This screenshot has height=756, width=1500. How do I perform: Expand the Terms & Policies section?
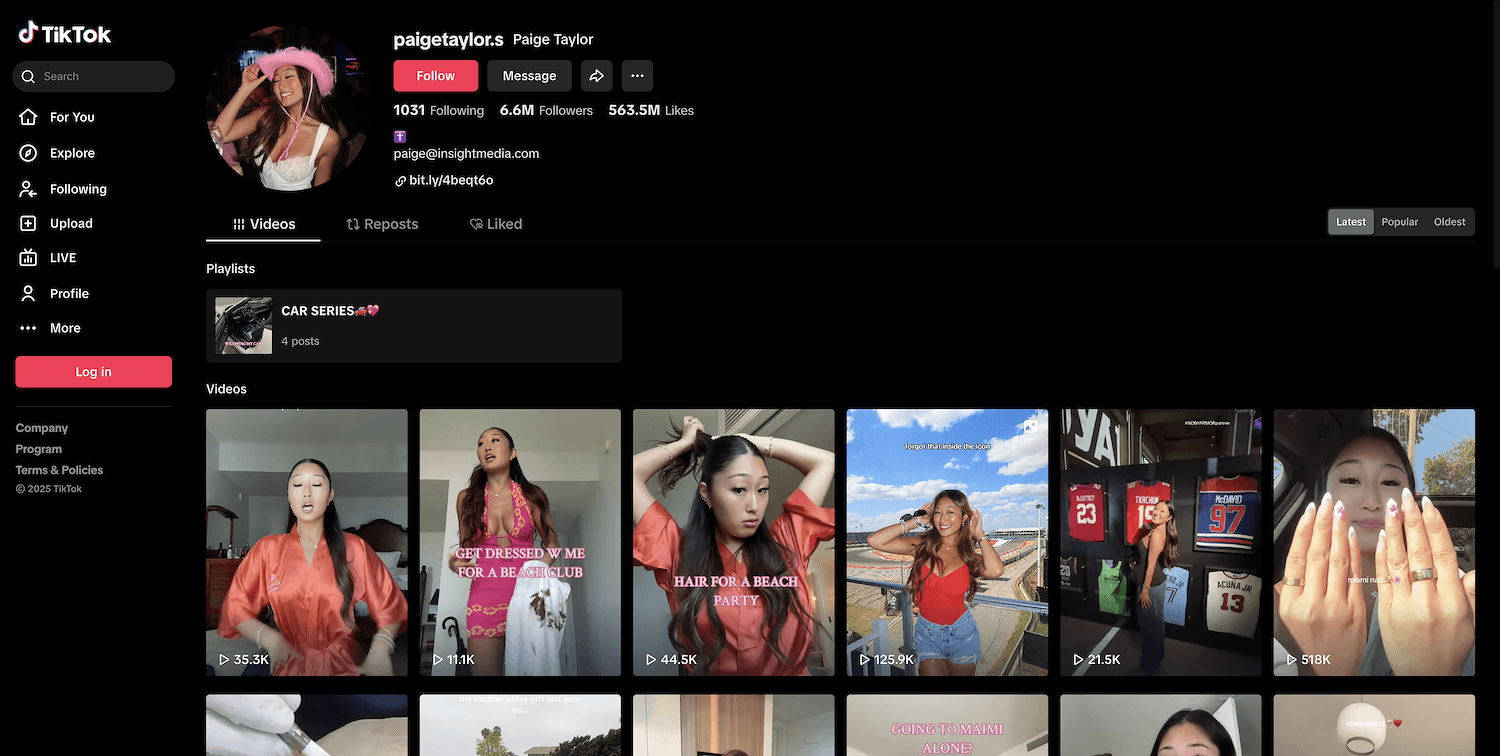click(59, 470)
